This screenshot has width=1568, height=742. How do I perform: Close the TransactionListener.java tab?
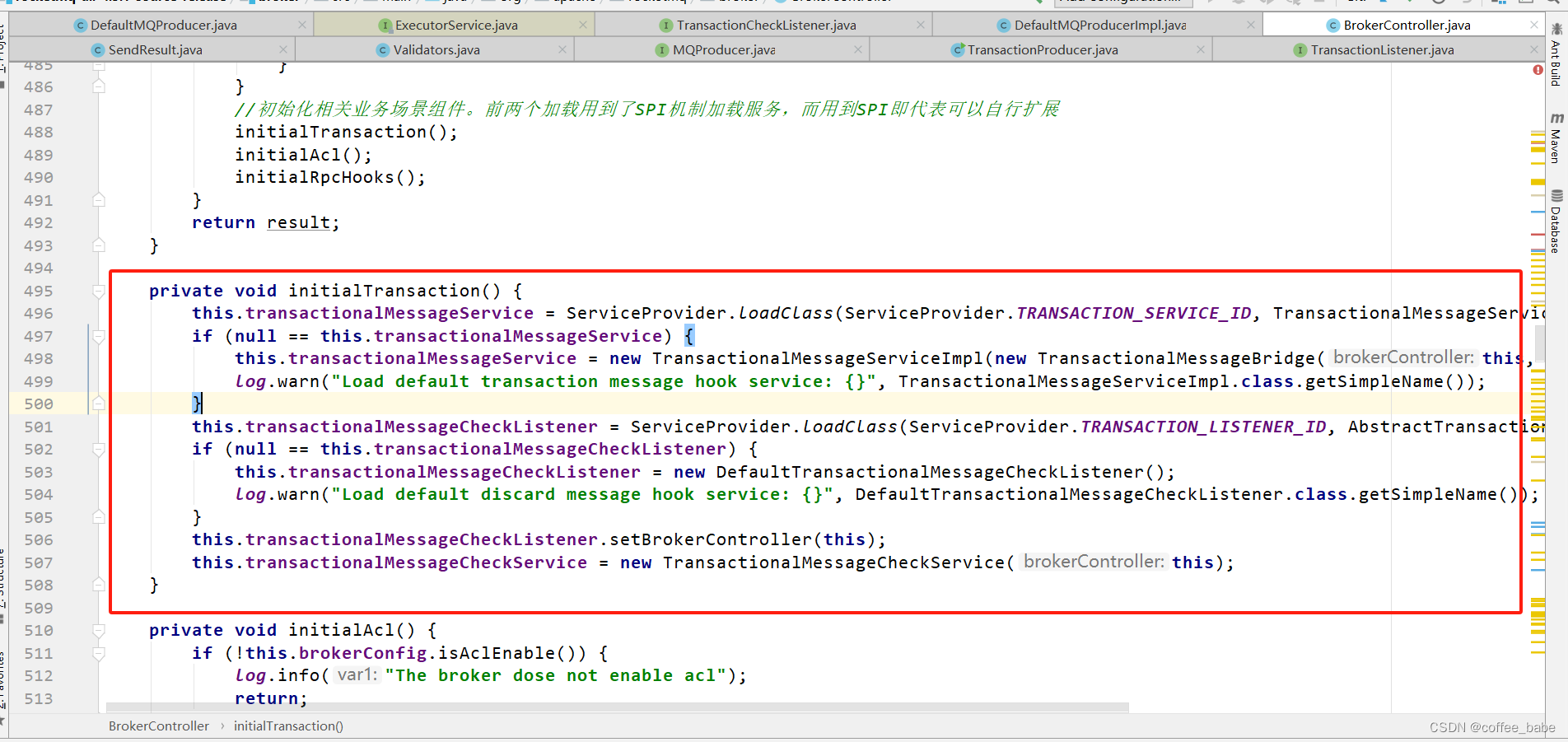point(1534,50)
